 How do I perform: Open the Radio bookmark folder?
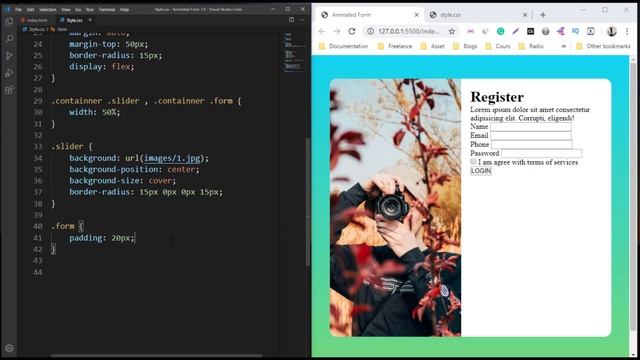[531, 46]
